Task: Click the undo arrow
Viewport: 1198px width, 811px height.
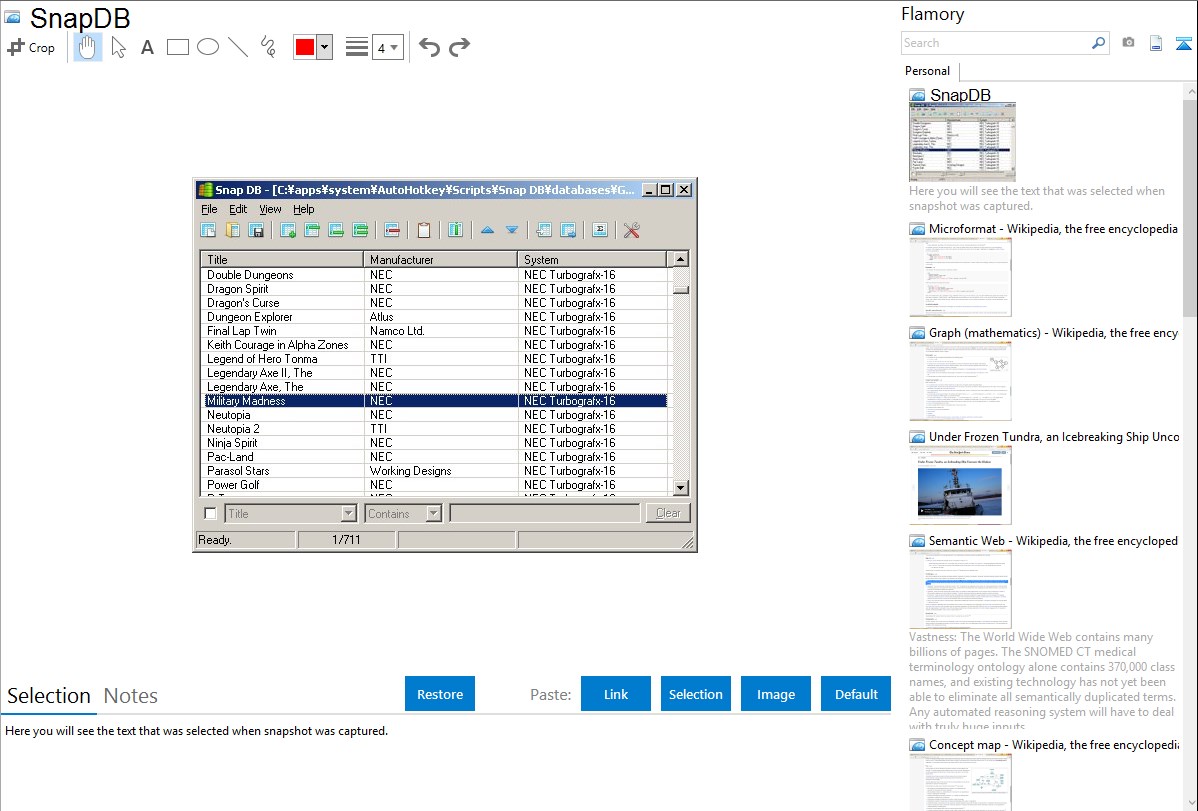Action: tap(429, 47)
